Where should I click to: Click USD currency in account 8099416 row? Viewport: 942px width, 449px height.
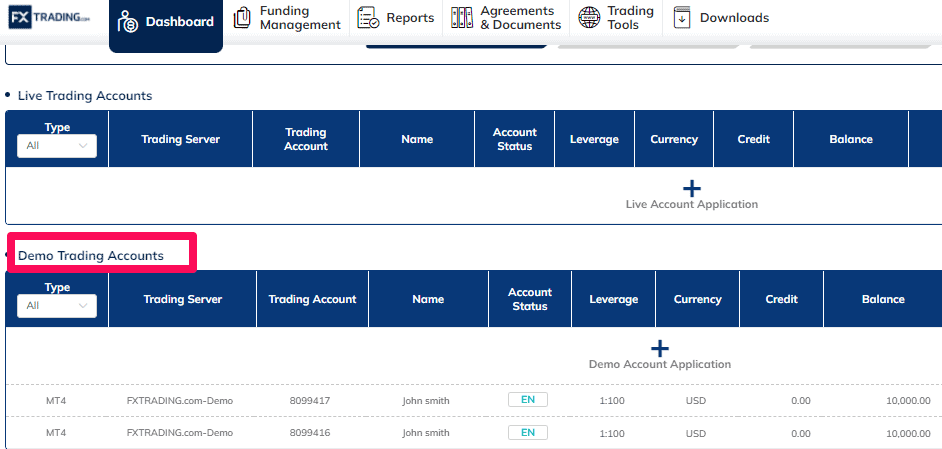(696, 433)
